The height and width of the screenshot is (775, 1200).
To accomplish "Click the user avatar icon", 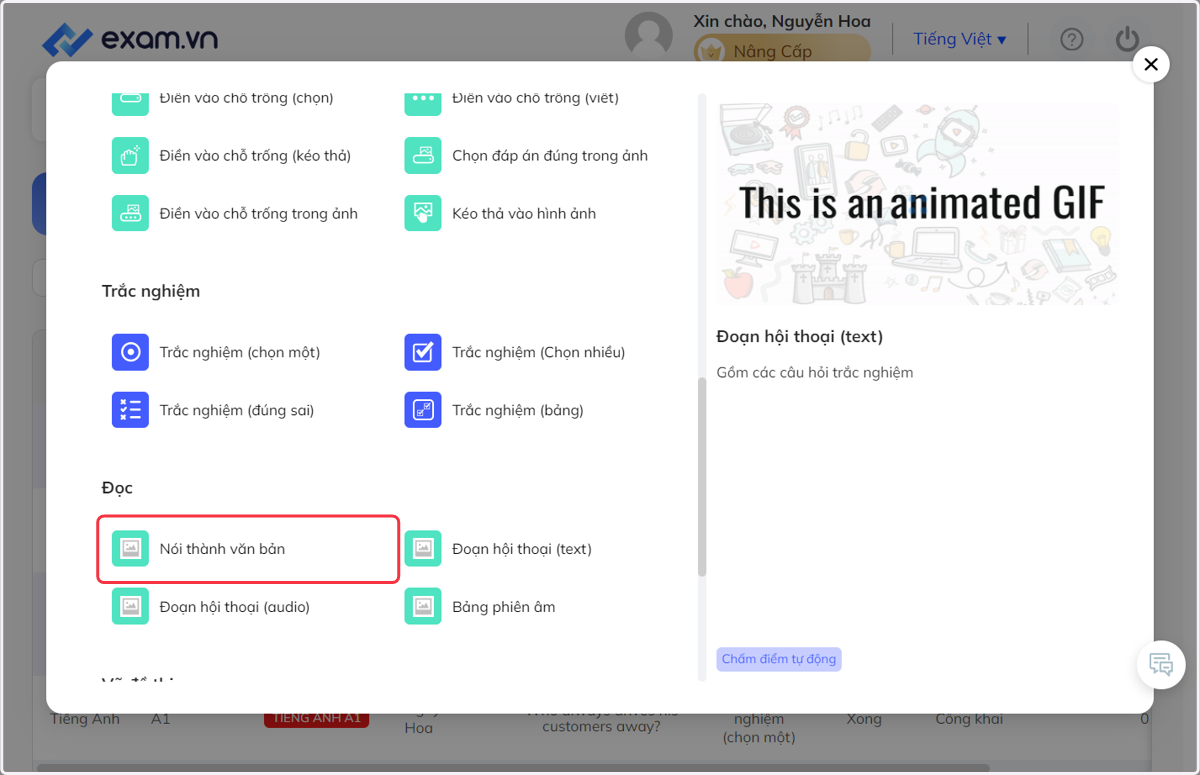I will [649, 37].
